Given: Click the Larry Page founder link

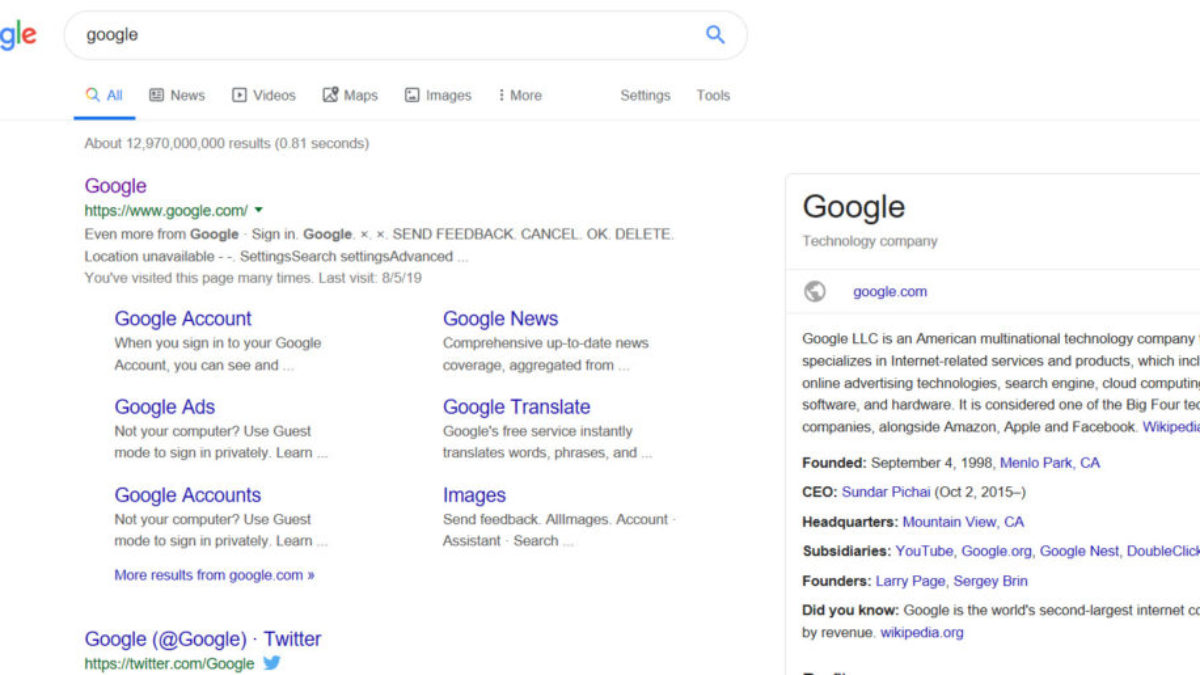Looking at the screenshot, I should [910, 581].
